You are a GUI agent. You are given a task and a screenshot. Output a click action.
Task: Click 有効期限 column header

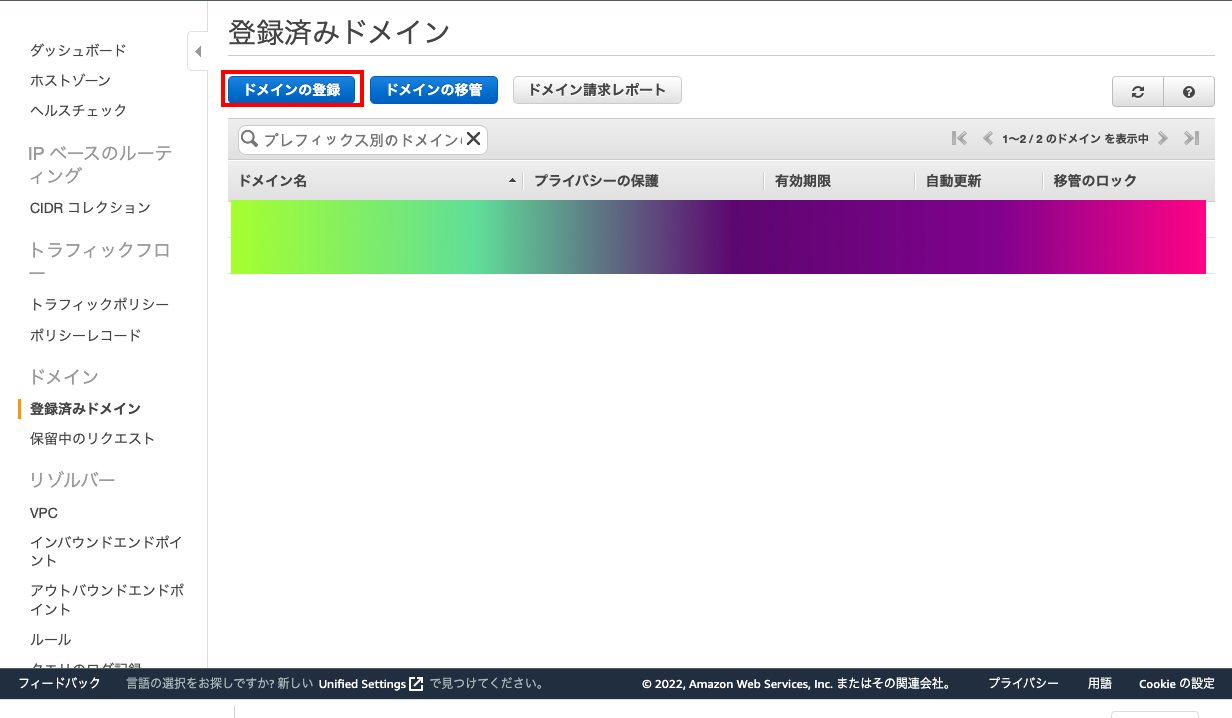803,181
